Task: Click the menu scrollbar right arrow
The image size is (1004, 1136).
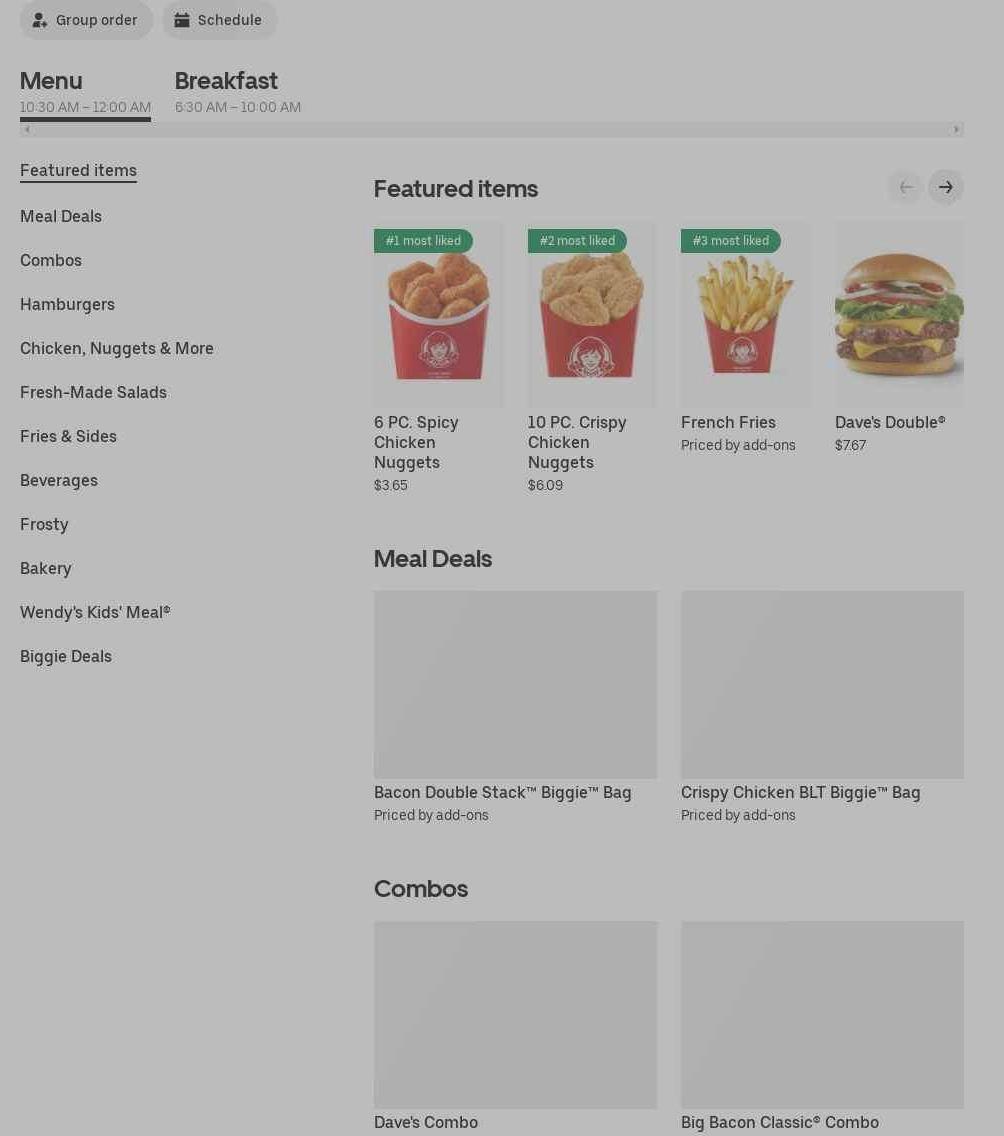Action: point(956,130)
